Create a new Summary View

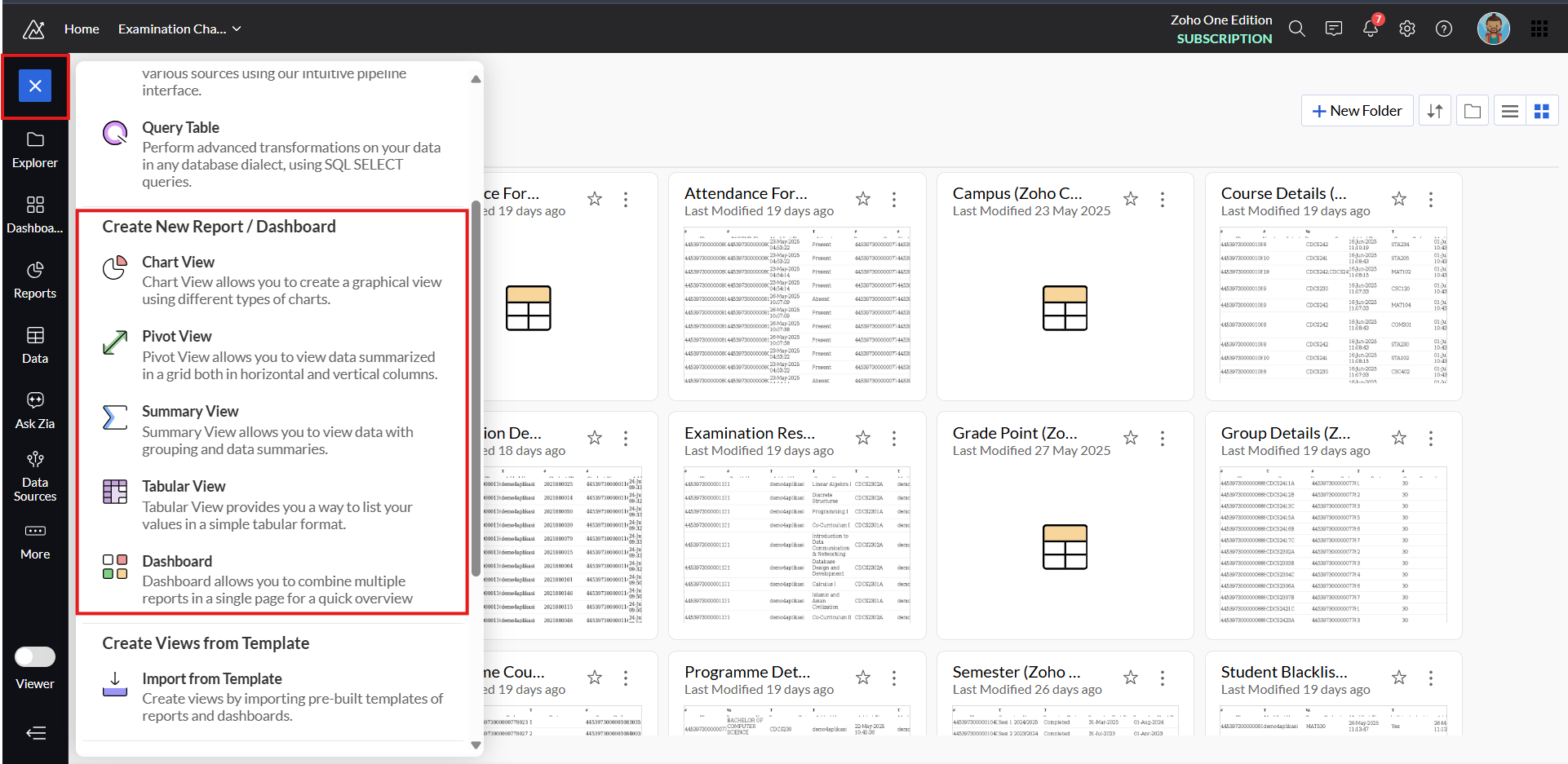[x=273, y=430]
